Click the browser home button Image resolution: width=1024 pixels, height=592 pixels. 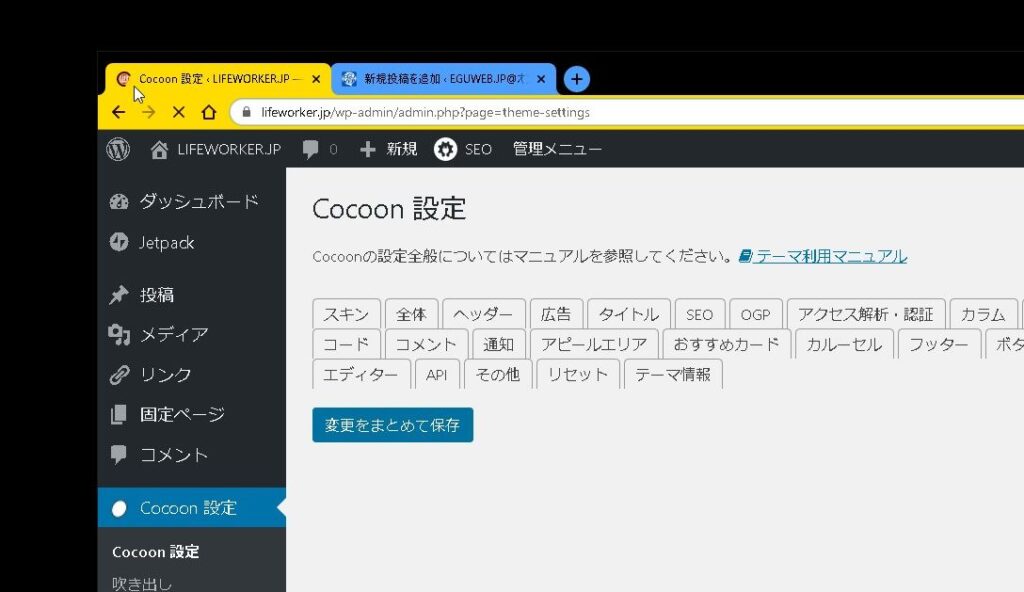click(209, 112)
